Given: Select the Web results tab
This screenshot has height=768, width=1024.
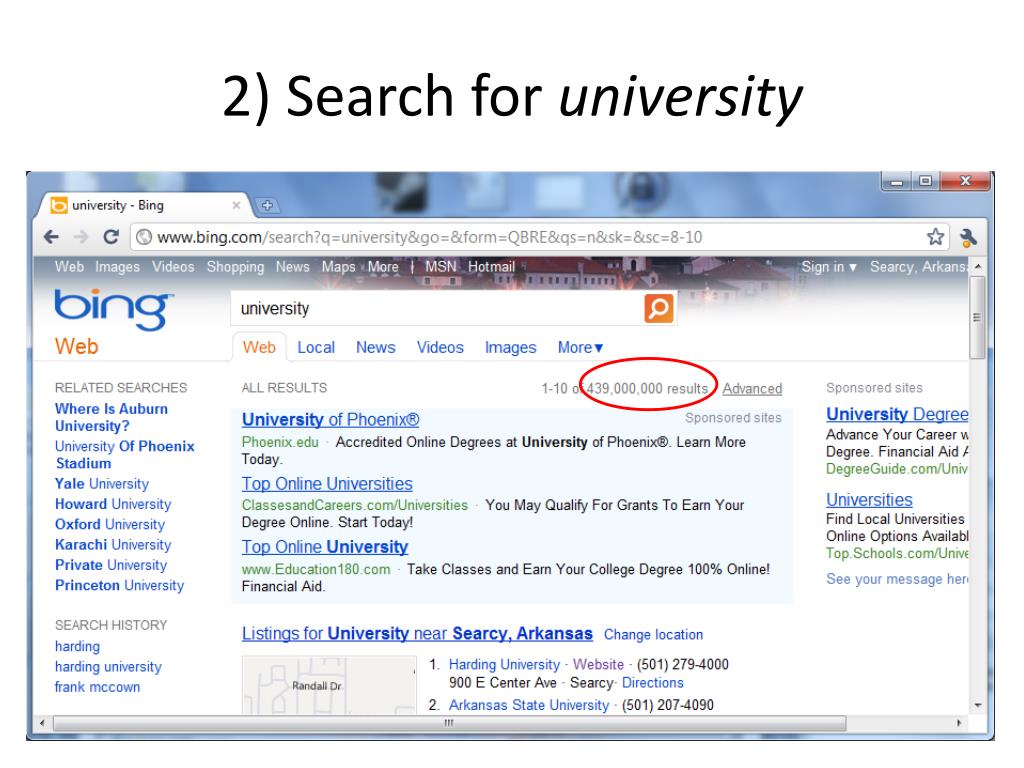Looking at the screenshot, I should [259, 347].
